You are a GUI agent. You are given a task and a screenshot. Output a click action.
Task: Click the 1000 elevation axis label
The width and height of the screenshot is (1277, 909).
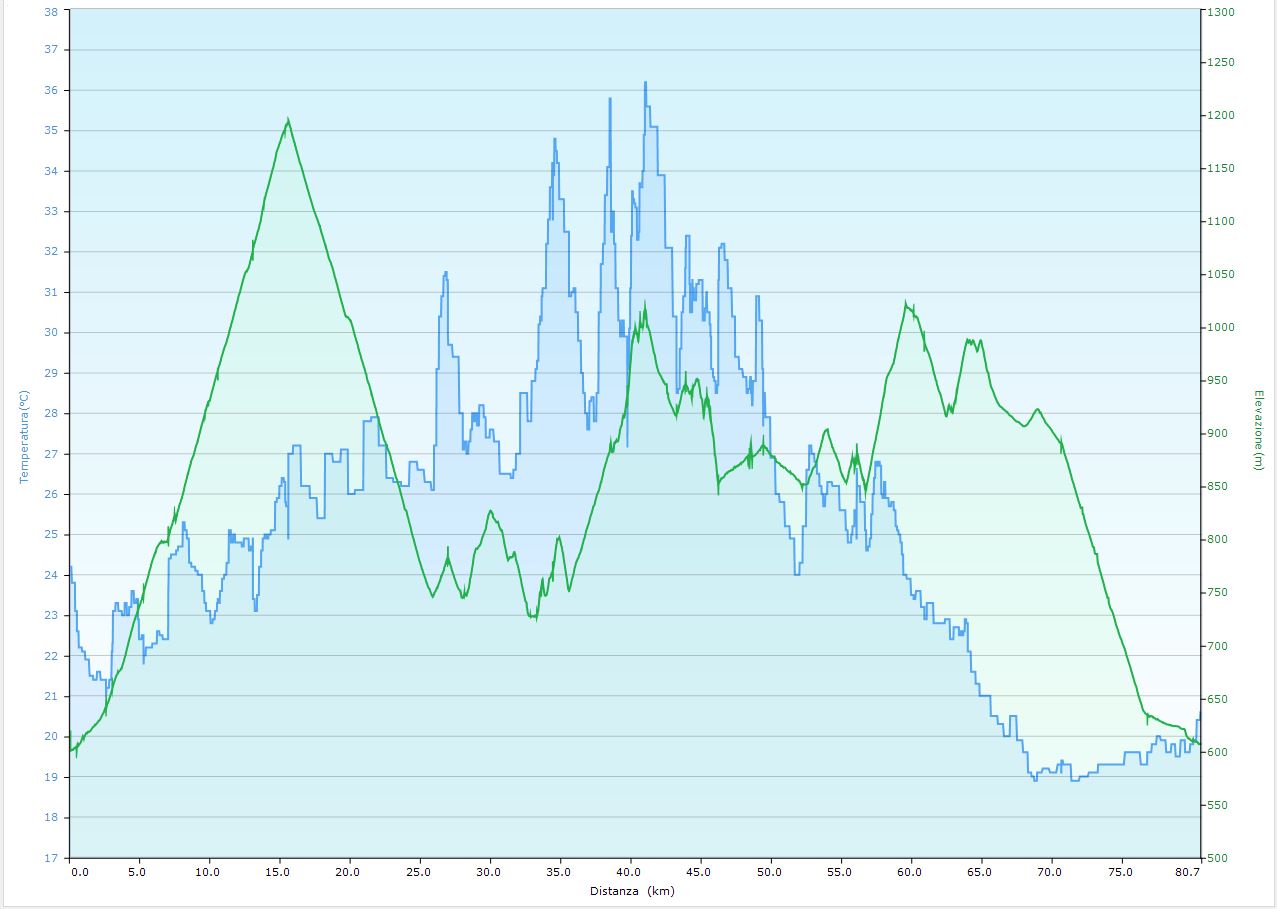point(1221,328)
